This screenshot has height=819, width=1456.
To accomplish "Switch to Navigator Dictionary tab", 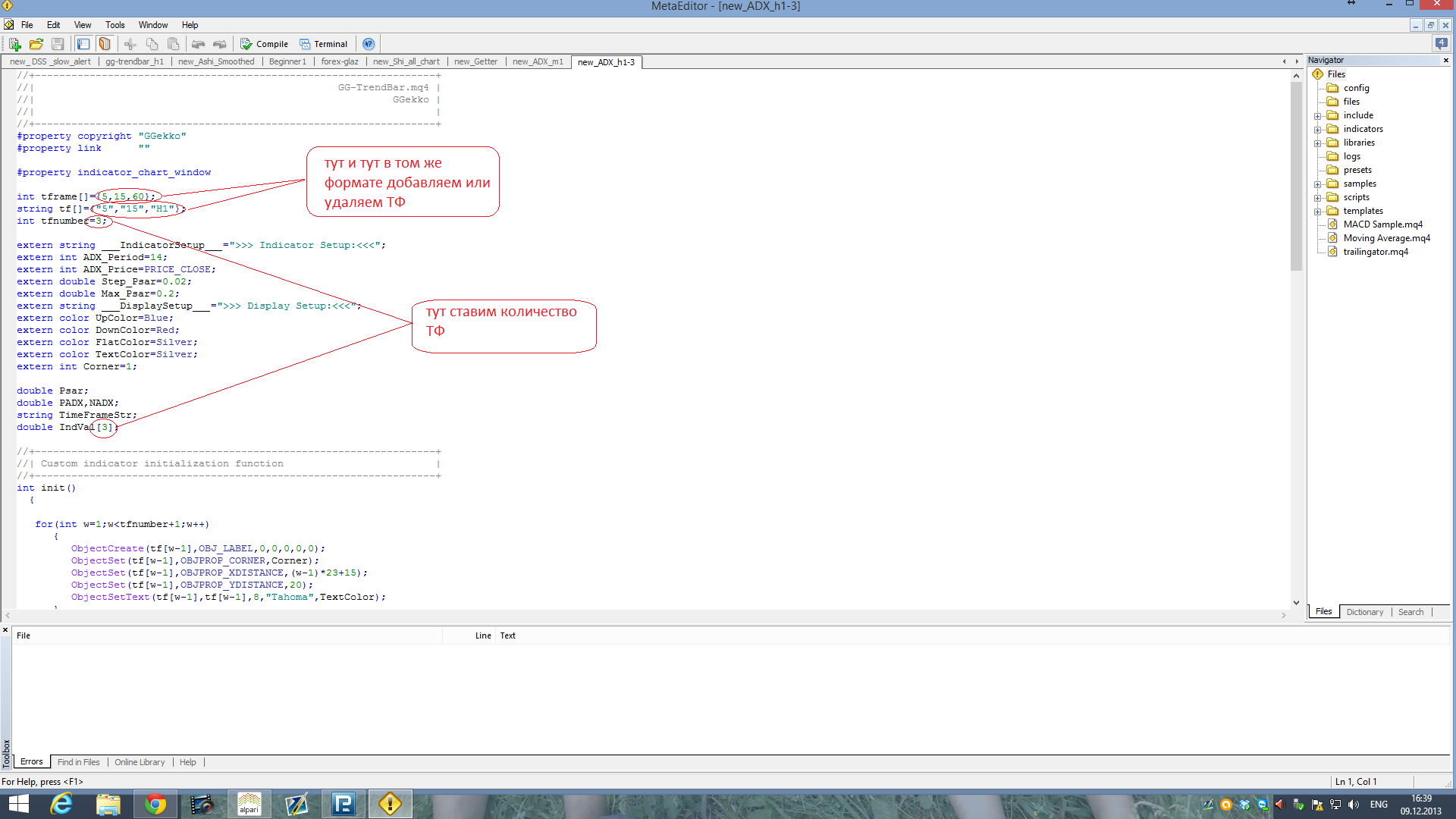I will click(1364, 612).
